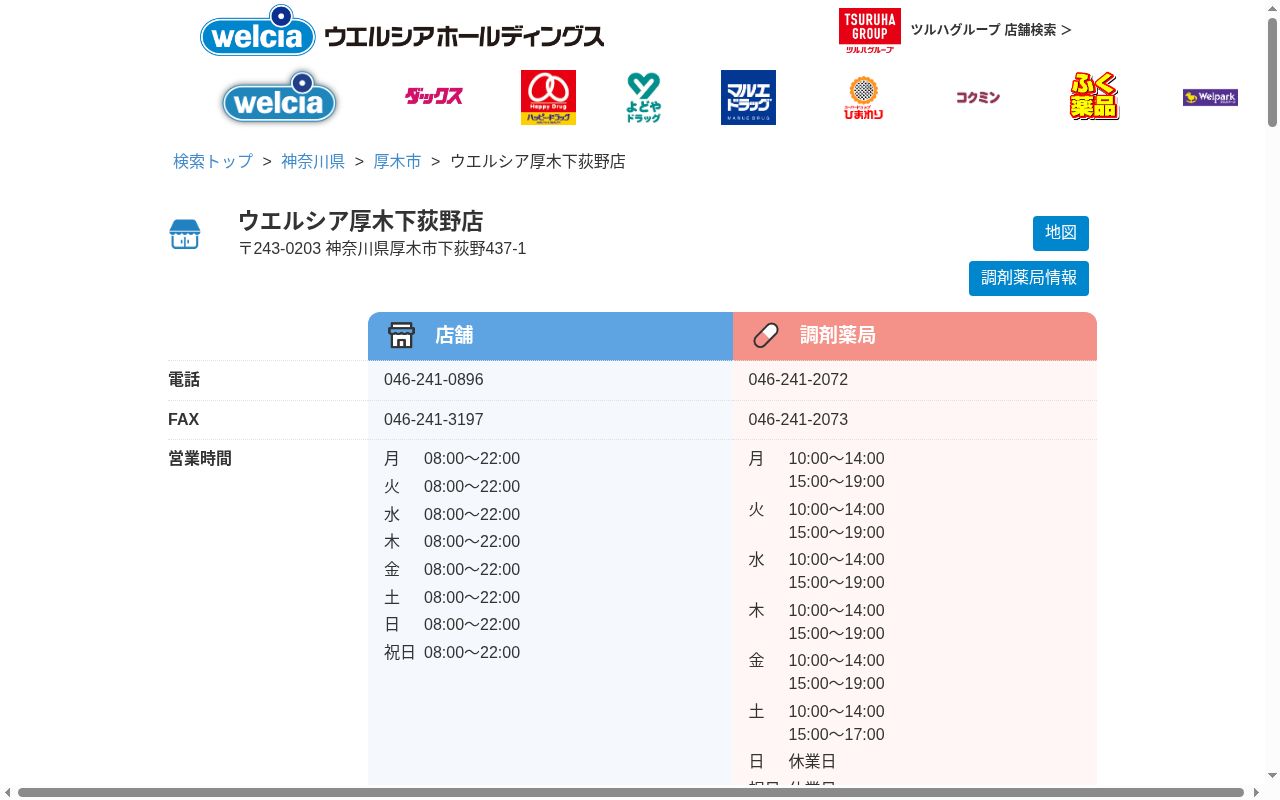Select the Welcia brand logo
This screenshot has height=800, width=1280.
click(x=279, y=98)
